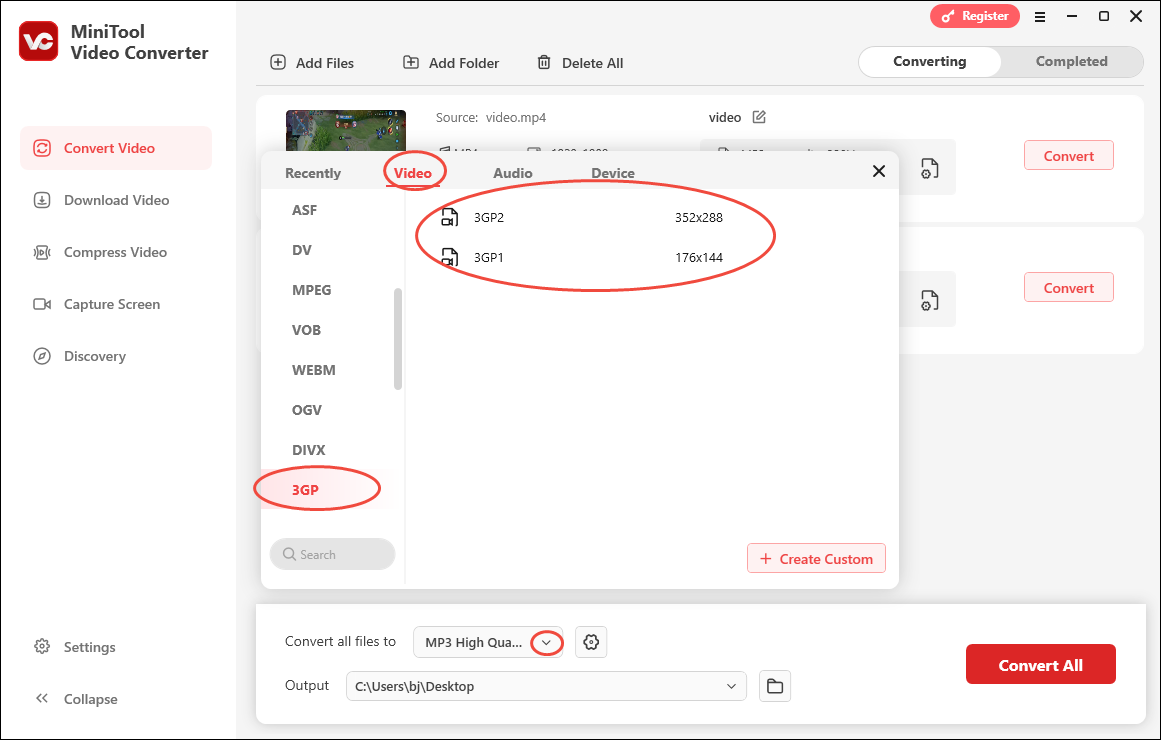Click the Create Custom button

816,559
